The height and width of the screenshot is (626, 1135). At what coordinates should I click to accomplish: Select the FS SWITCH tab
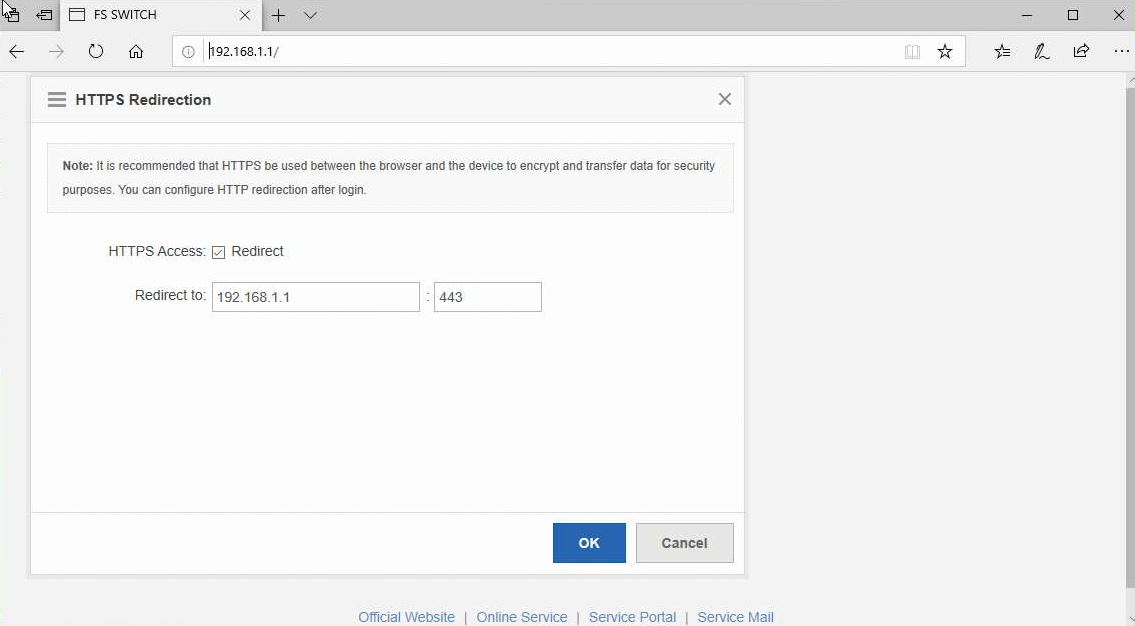pos(161,15)
